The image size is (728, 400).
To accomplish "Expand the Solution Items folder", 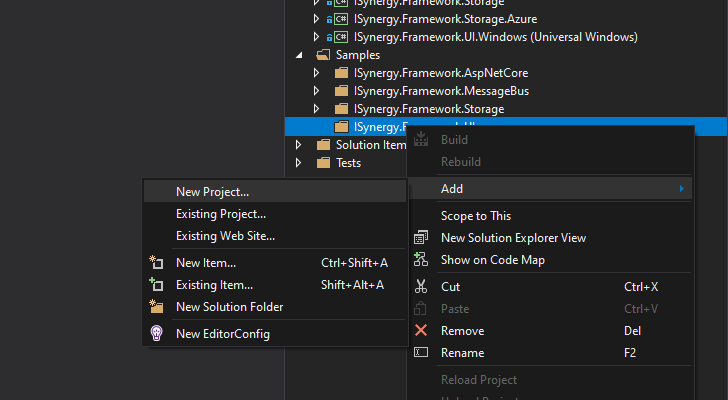I will tap(298, 145).
